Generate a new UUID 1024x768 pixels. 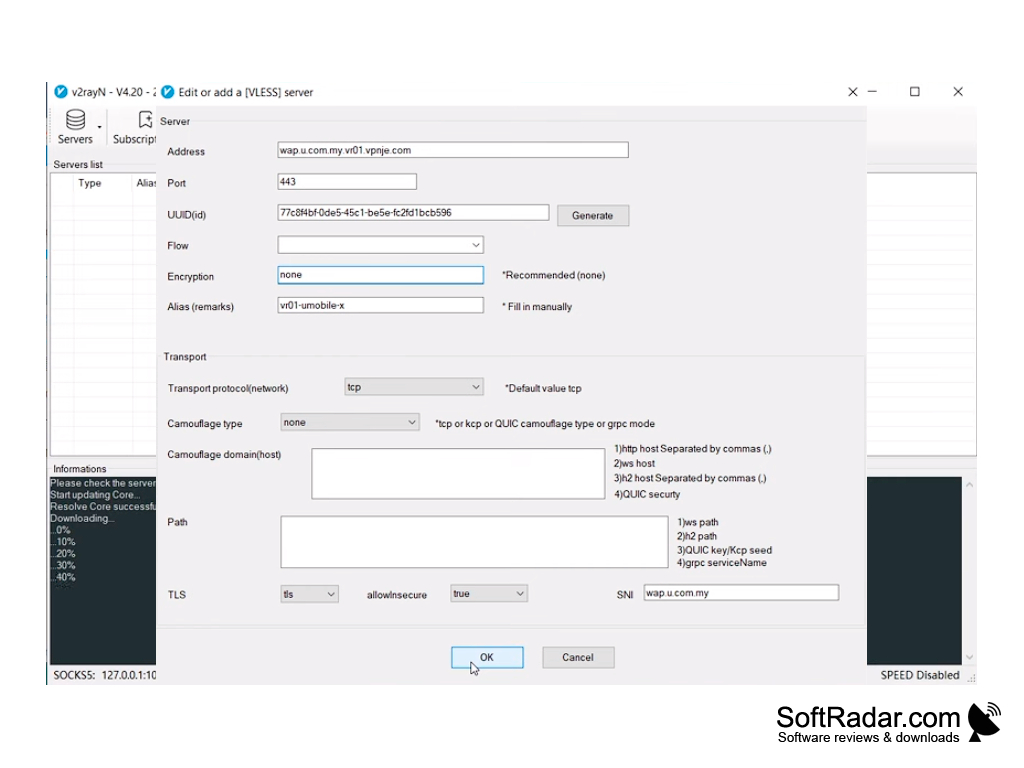tap(592, 216)
